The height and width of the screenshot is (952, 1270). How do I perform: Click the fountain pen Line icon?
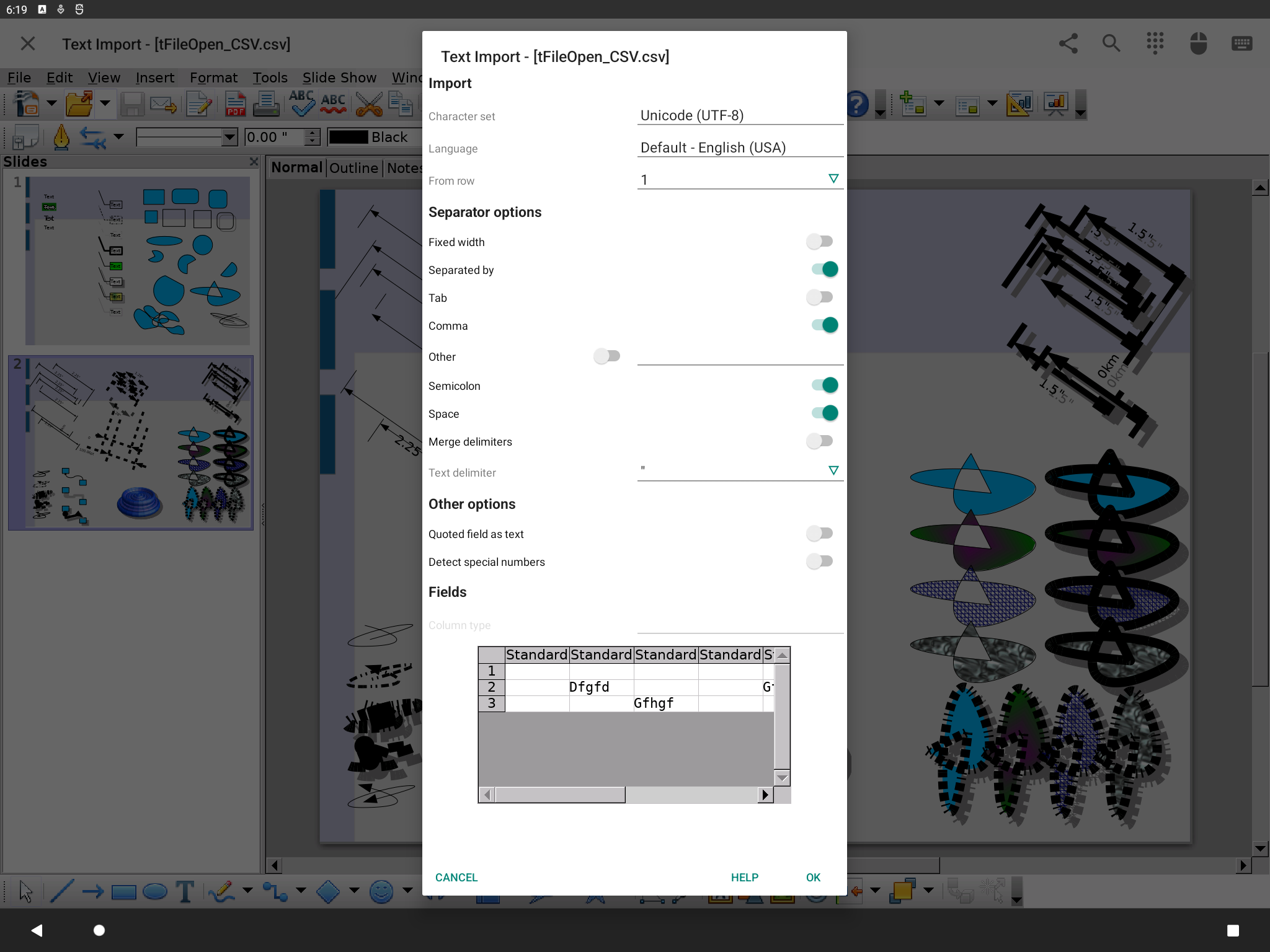coord(61,137)
